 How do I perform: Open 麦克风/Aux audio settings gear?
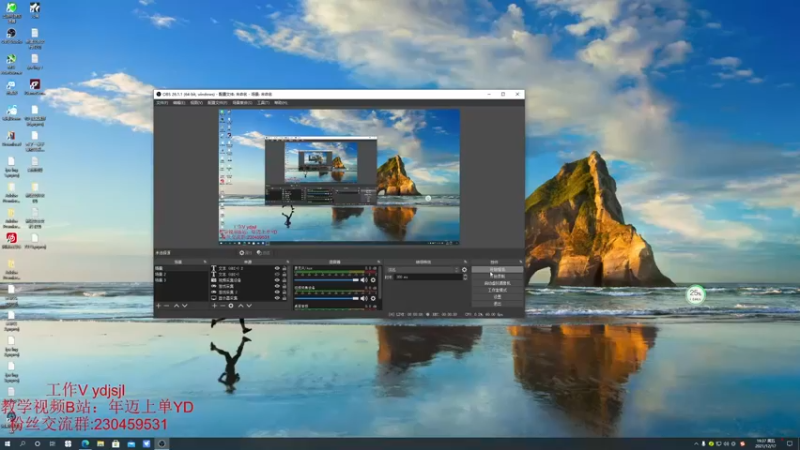click(373, 280)
